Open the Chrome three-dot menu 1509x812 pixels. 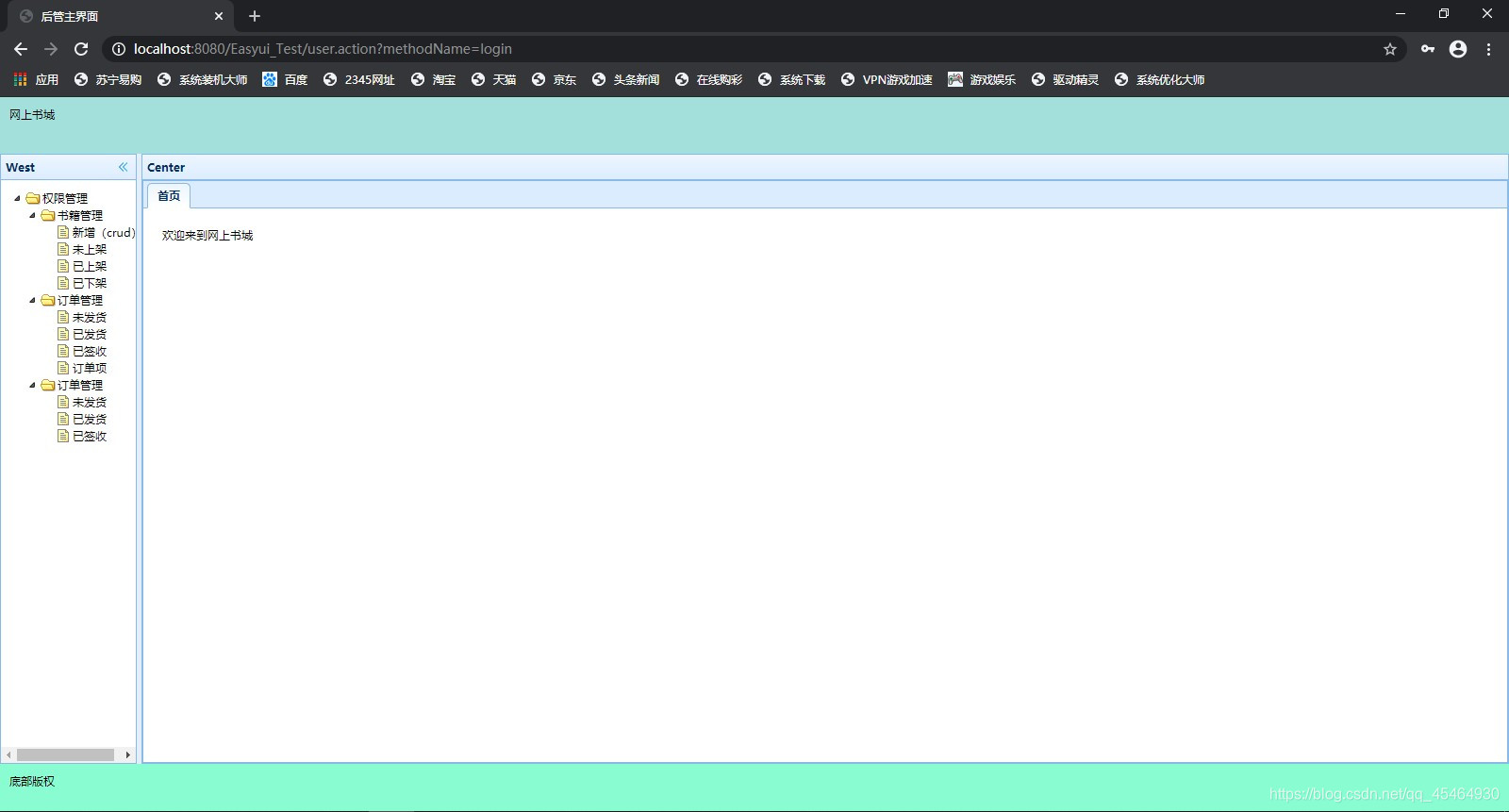pos(1488,49)
